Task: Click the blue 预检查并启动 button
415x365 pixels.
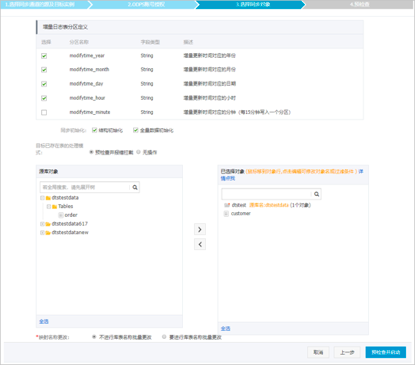Action: [x=386, y=352]
